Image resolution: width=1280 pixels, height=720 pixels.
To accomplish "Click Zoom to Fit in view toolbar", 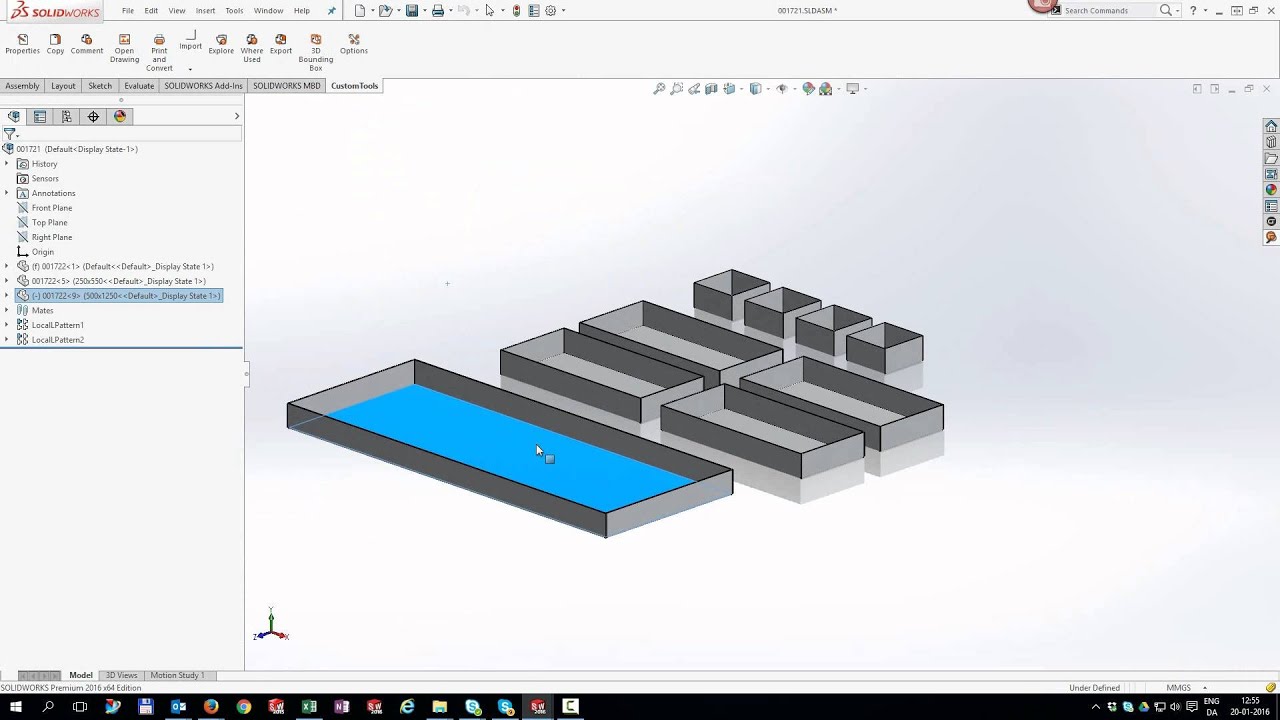I will coord(659,88).
